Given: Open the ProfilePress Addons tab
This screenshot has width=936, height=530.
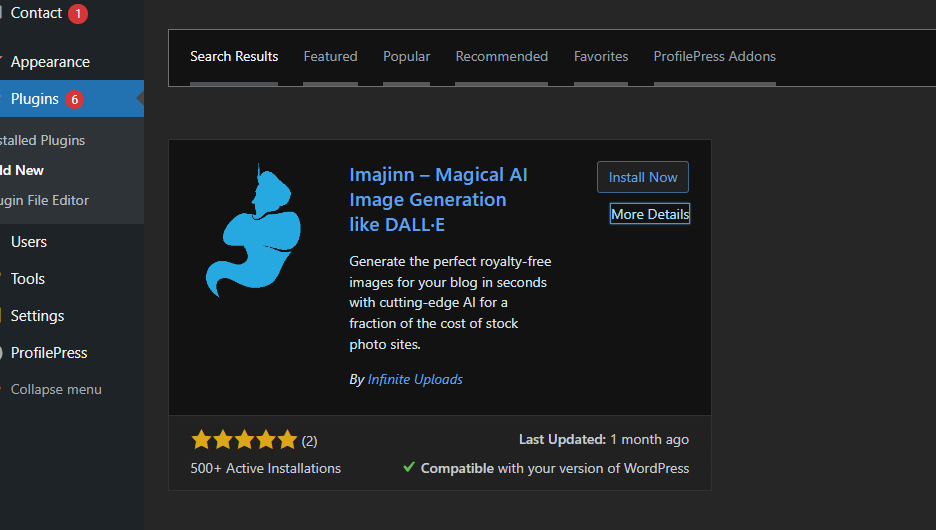Looking at the screenshot, I should 714,56.
